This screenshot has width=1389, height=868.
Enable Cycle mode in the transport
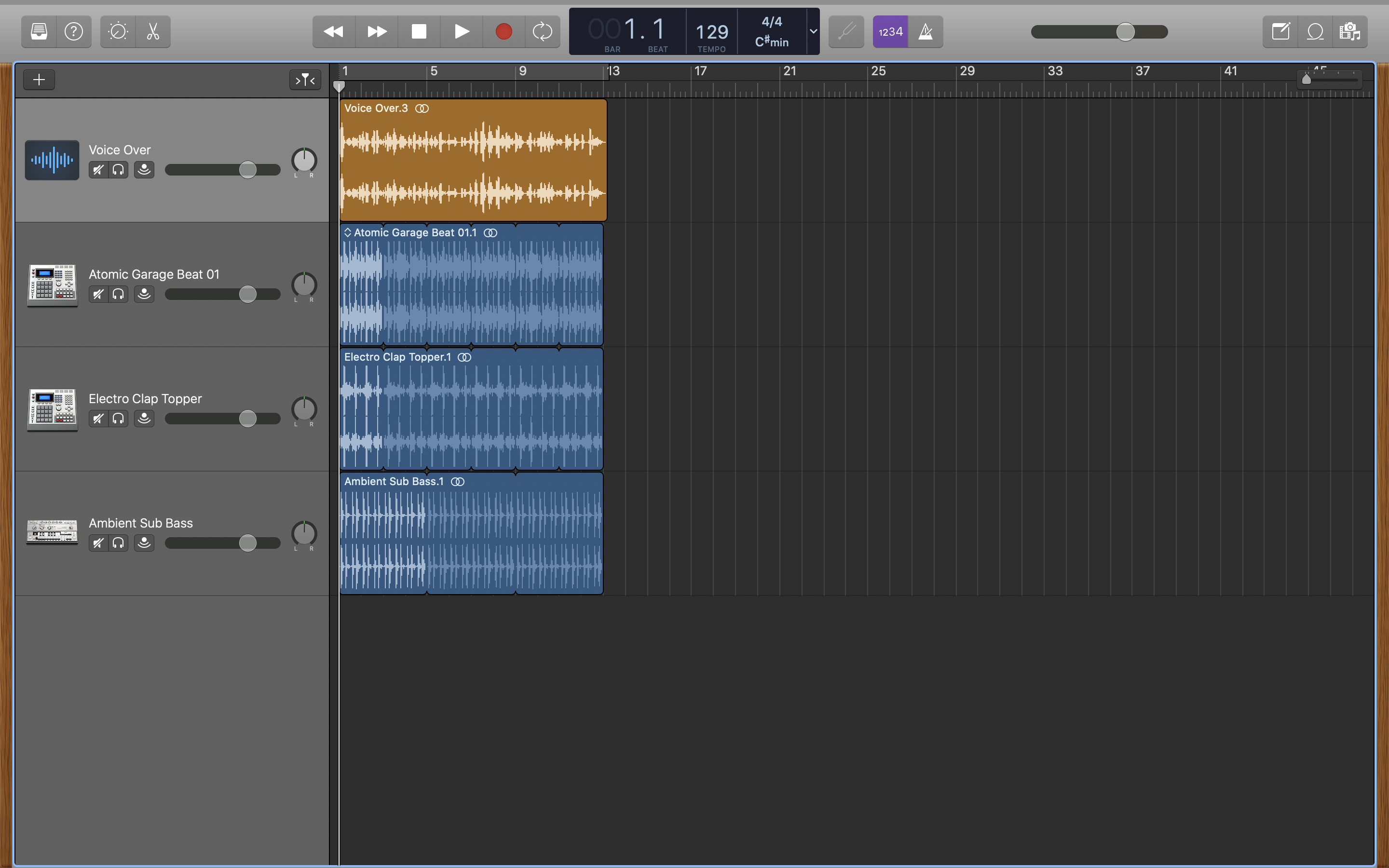pyautogui.click(x=542, y=31)
